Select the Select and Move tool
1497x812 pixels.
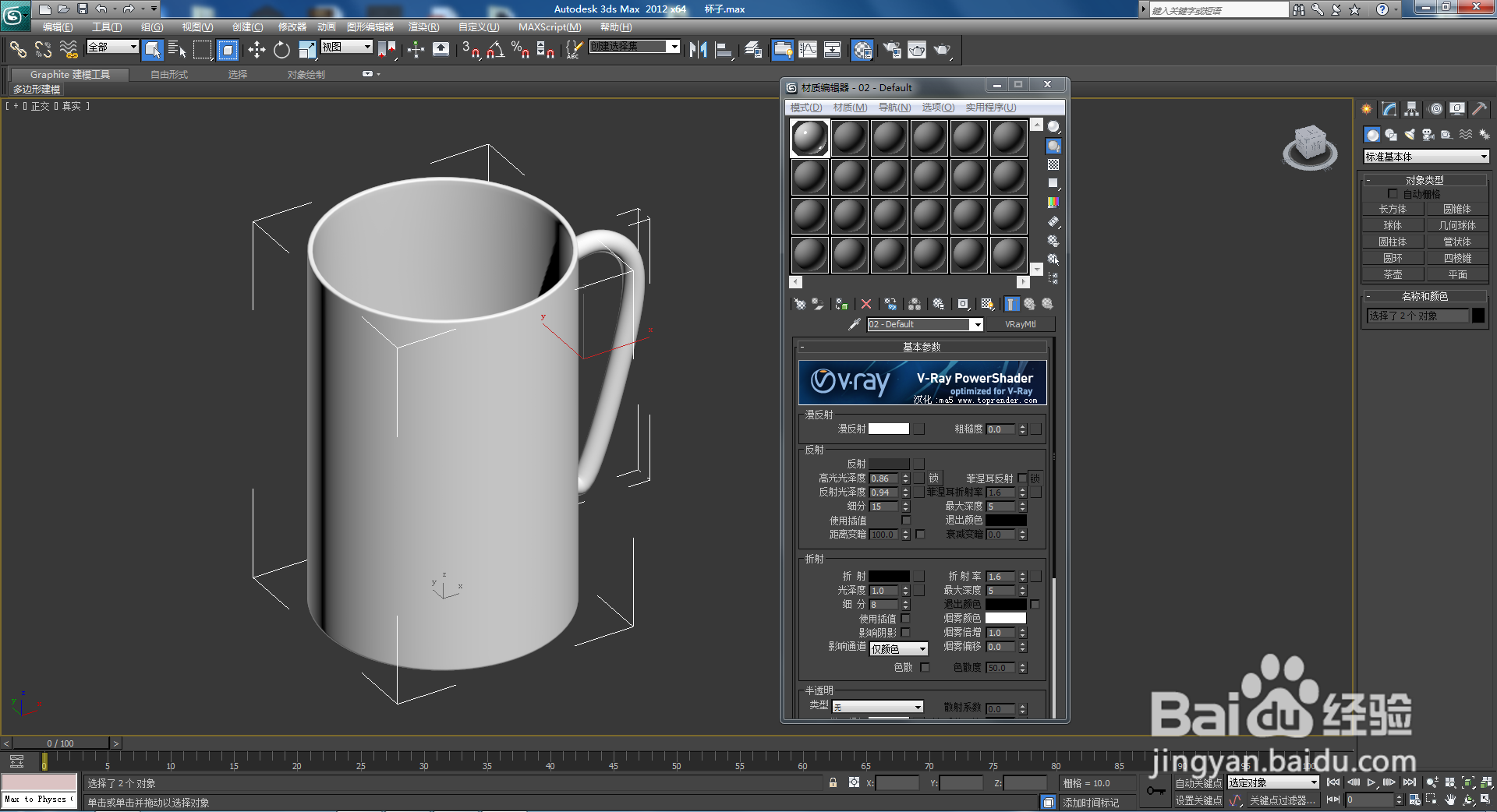[x=257, y=51]
